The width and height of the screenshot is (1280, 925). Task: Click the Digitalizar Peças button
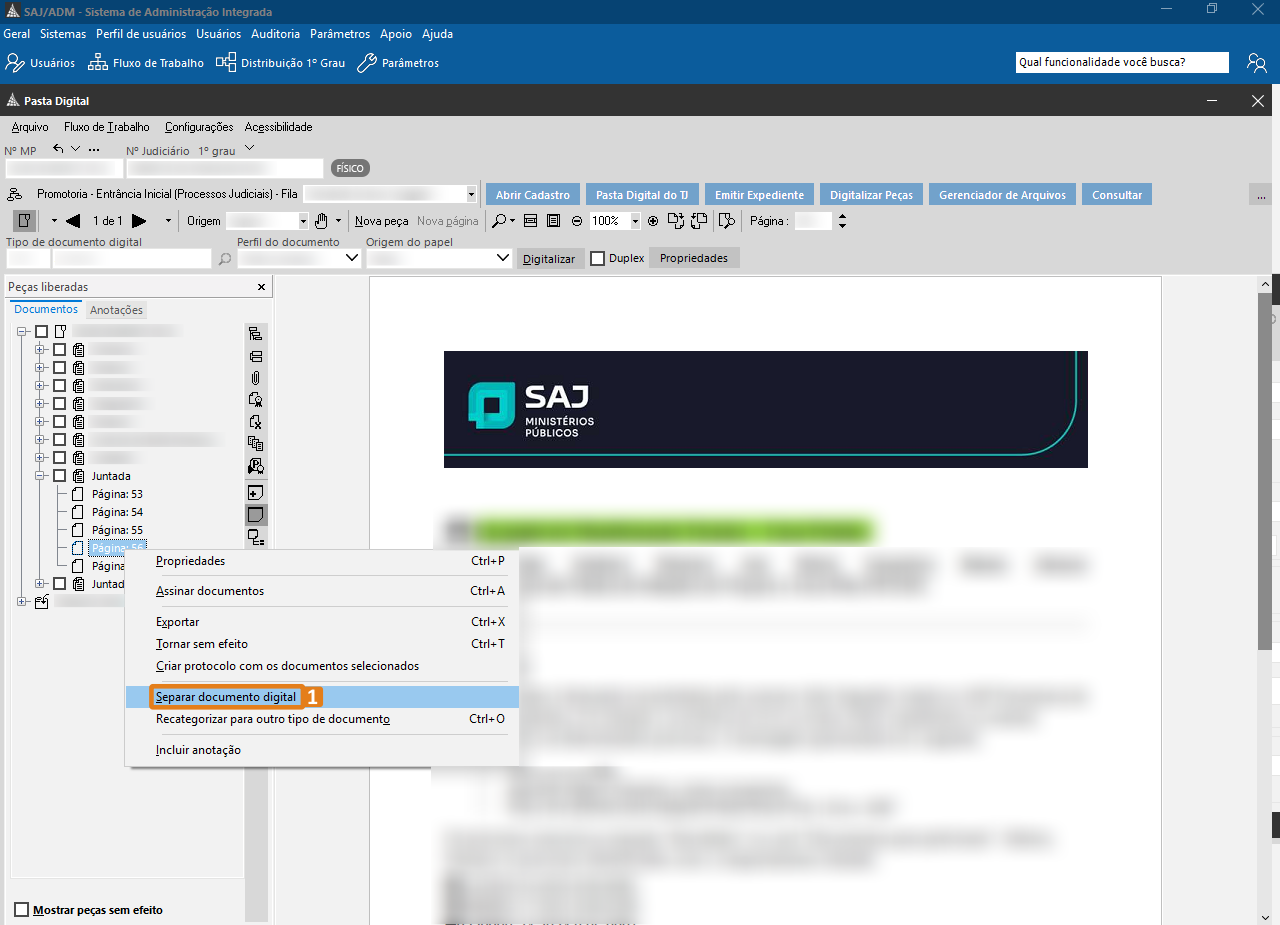[x=870, y=195]
